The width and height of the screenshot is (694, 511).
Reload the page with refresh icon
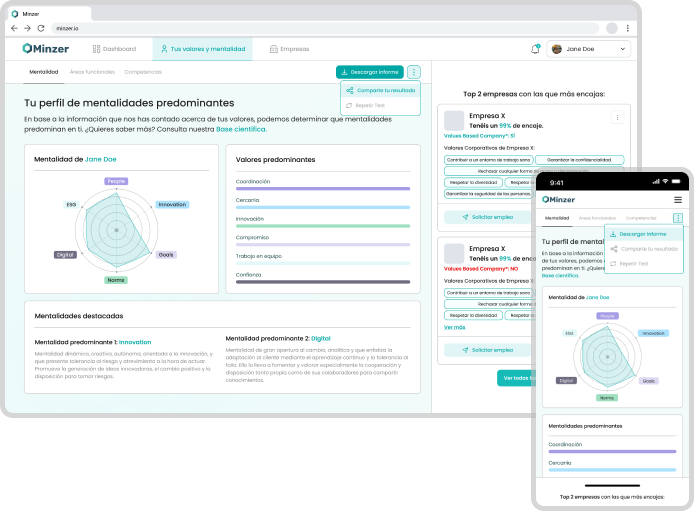click(41, 28)
